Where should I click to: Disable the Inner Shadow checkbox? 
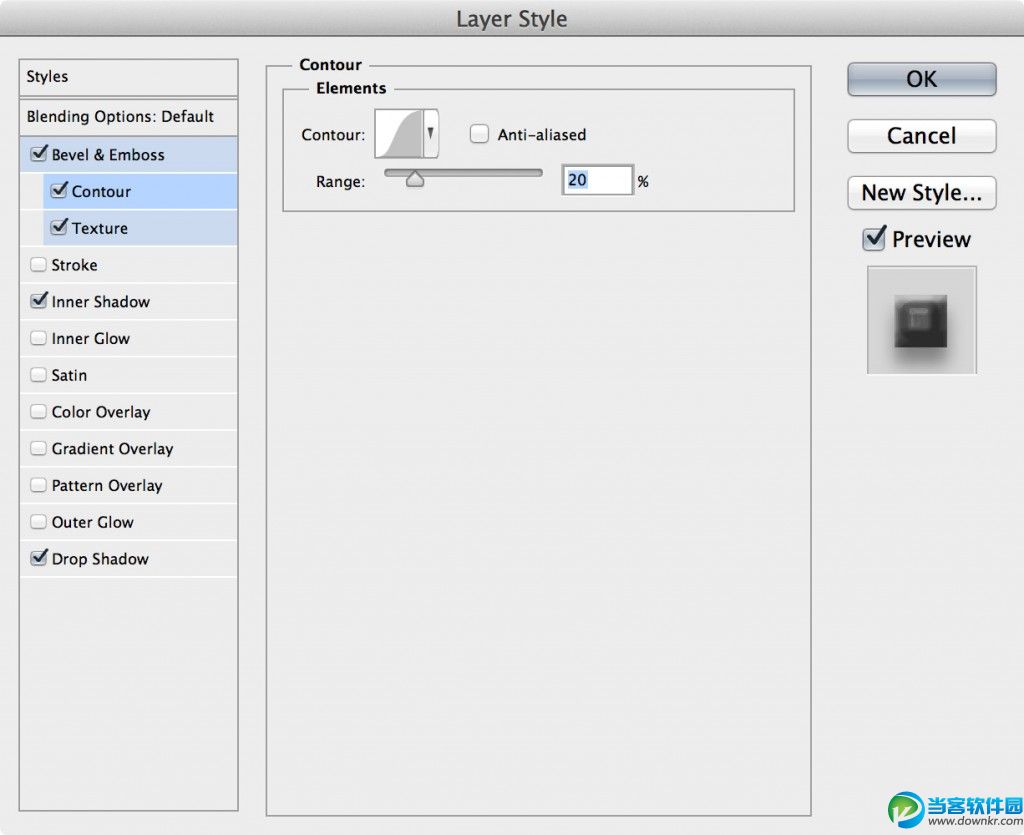39,301
